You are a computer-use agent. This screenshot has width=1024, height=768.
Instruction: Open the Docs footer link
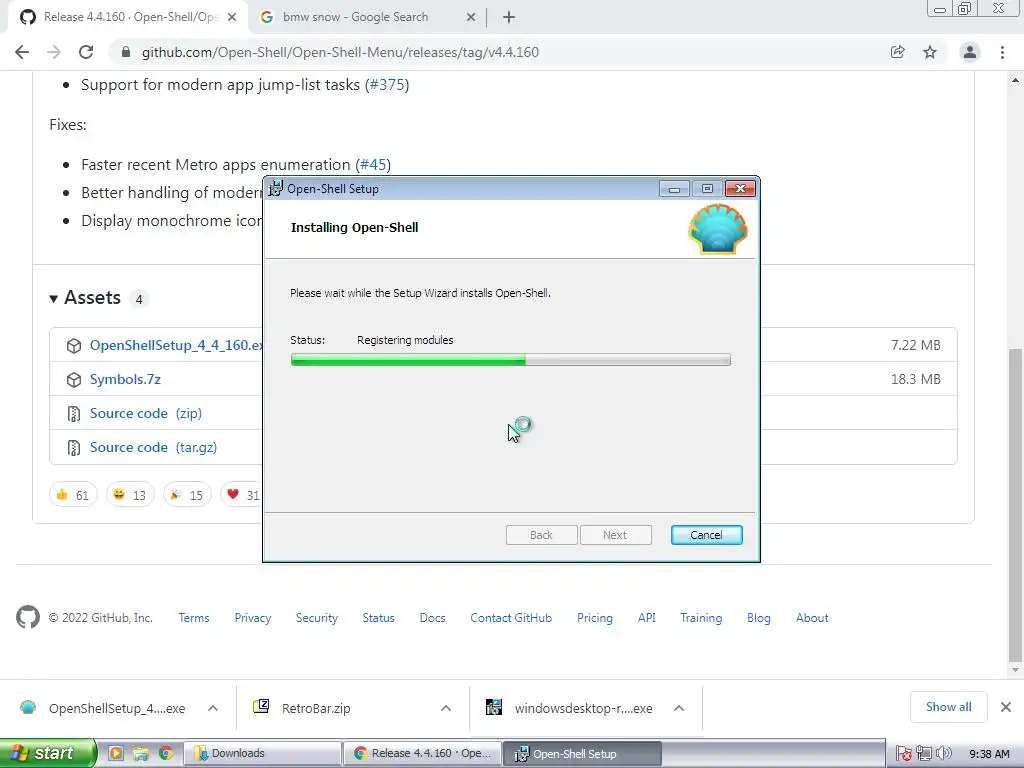[432, 618]
